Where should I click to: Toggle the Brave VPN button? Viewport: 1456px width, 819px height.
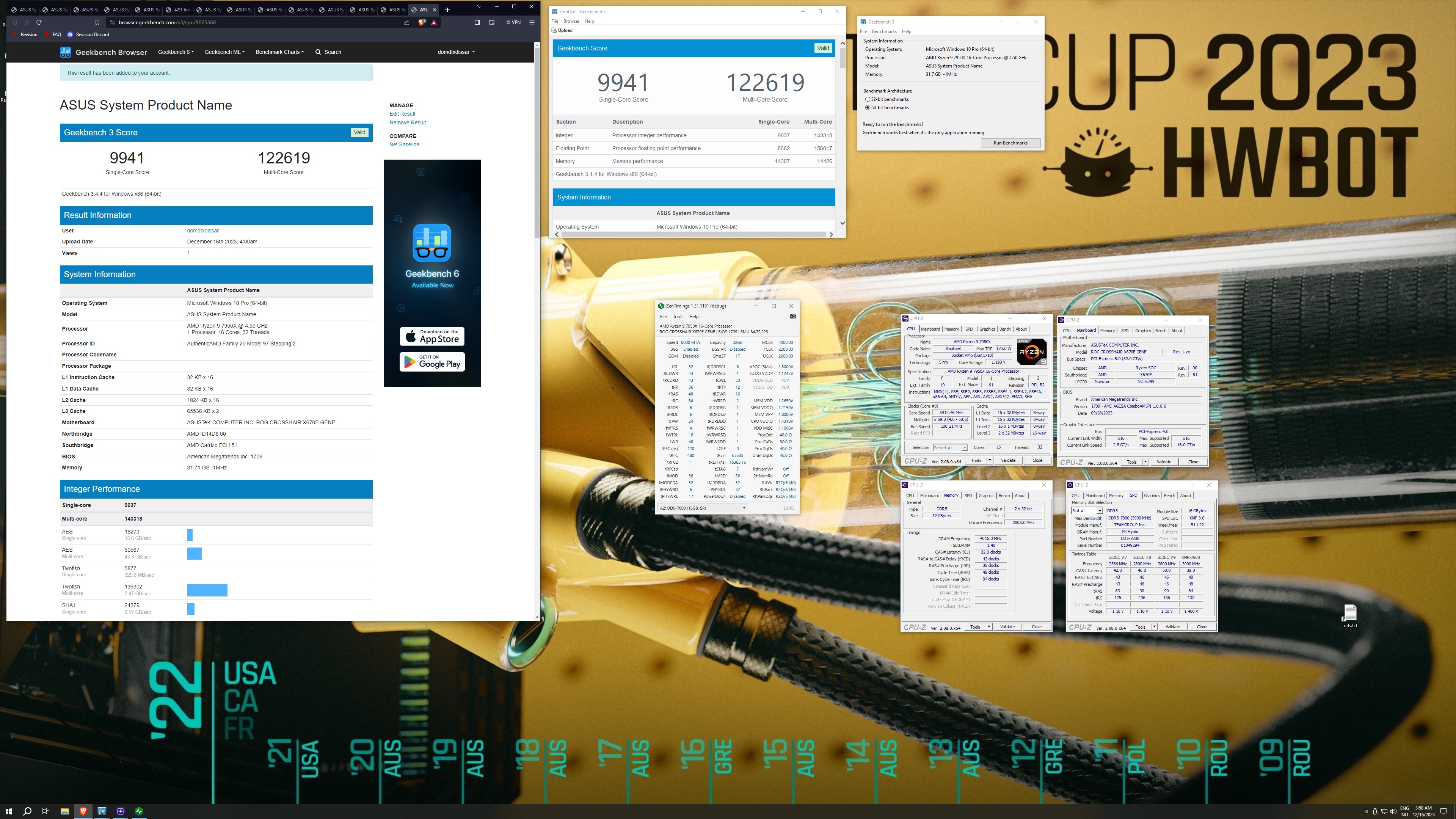pos(514,22)
